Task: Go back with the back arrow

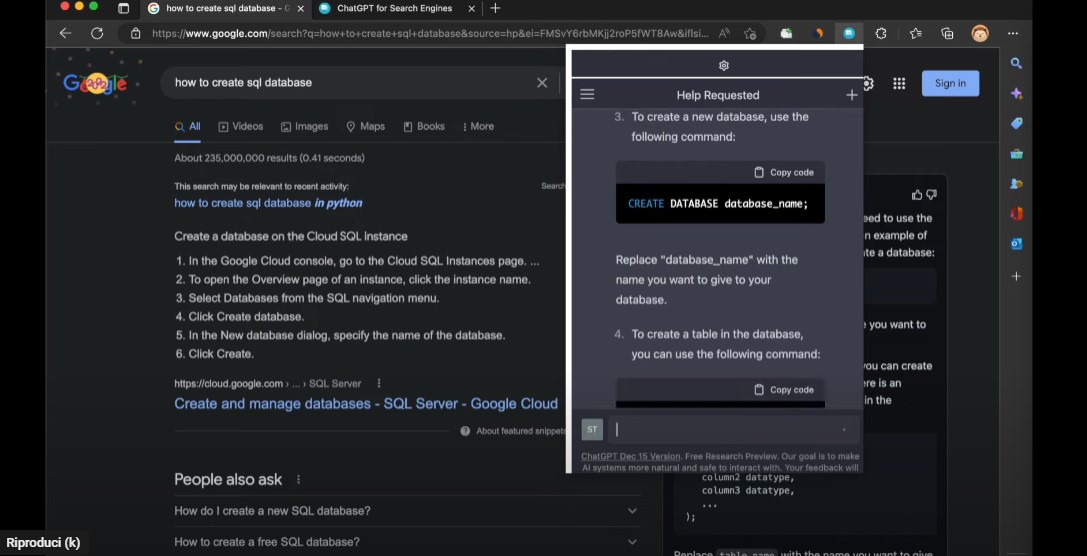Action: coord(65,33)
